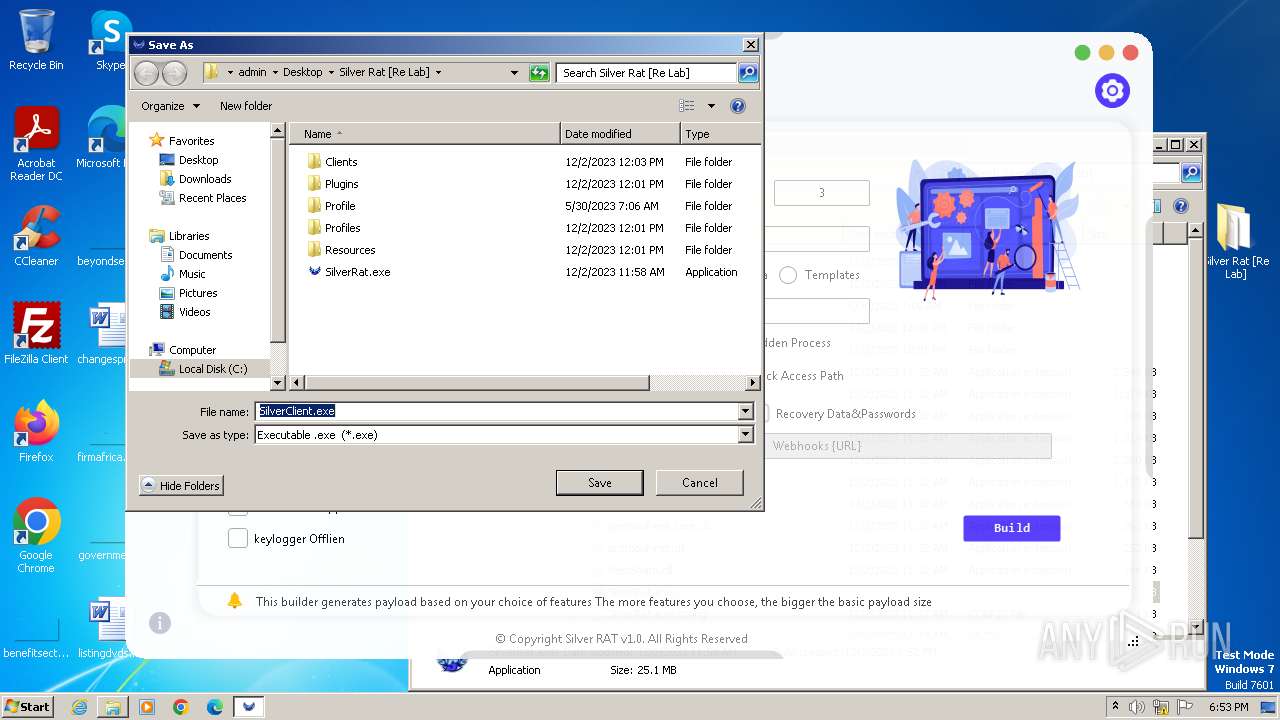Select the SilverRat.exe file icon
The width and height of the screenshot is (1280, 720).
tap(315, 271)
